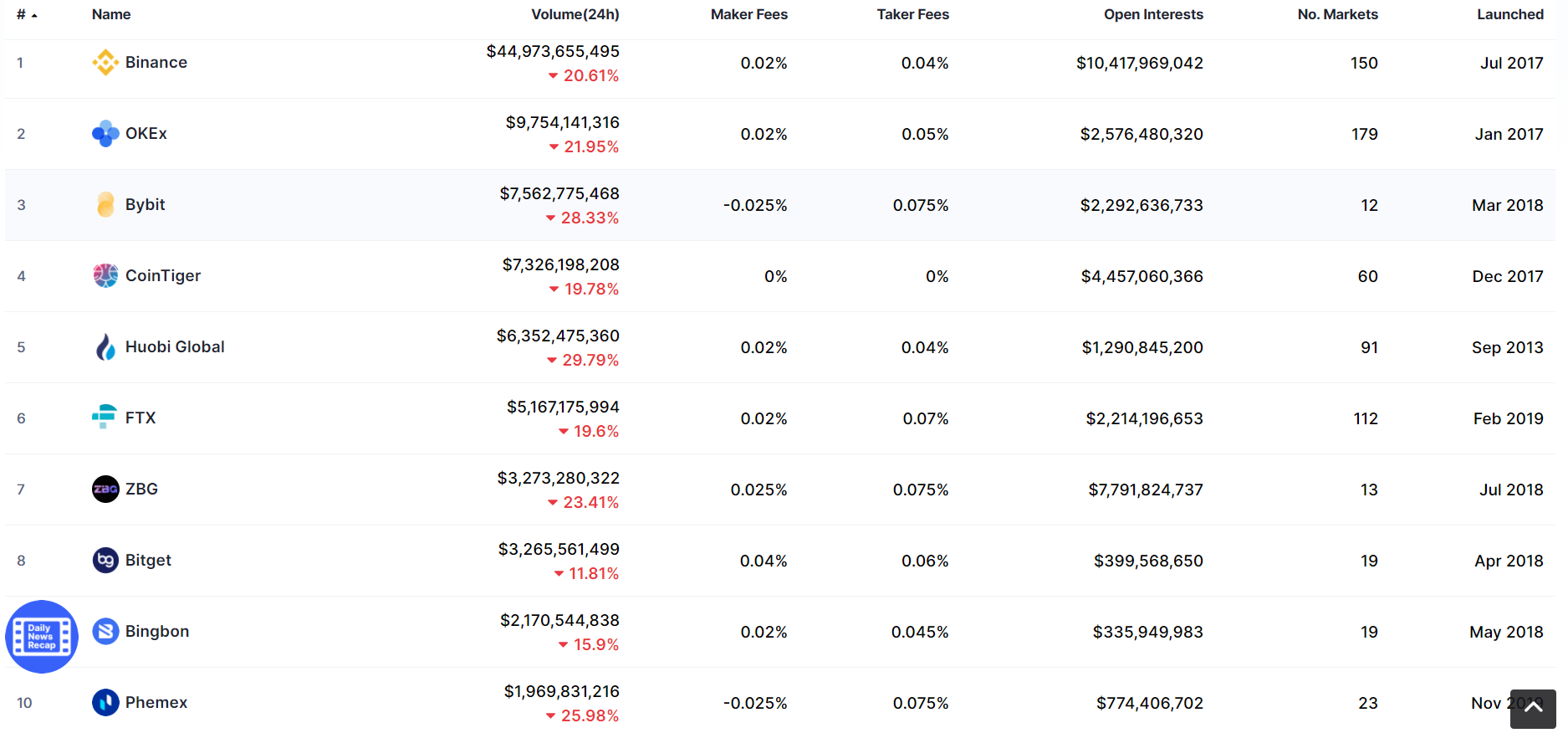Click the Huobi Global flame logo

[105, 347]
